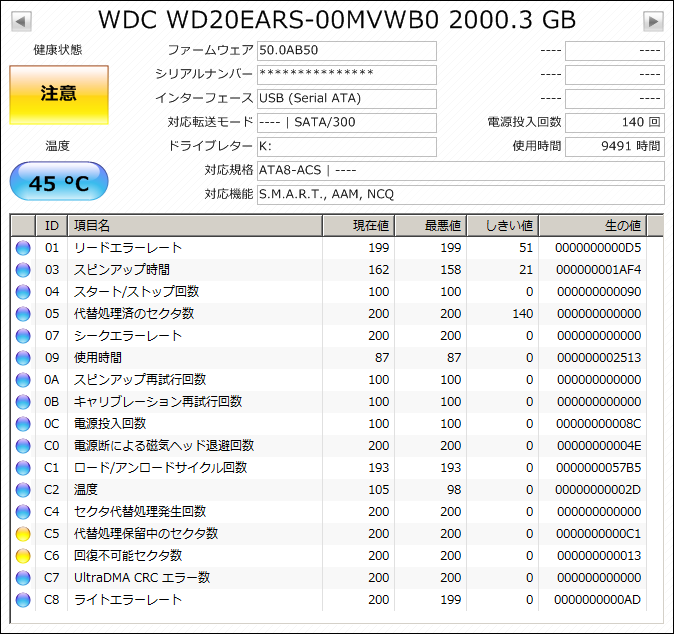Go to next disk with right arrow

(653, 21)
